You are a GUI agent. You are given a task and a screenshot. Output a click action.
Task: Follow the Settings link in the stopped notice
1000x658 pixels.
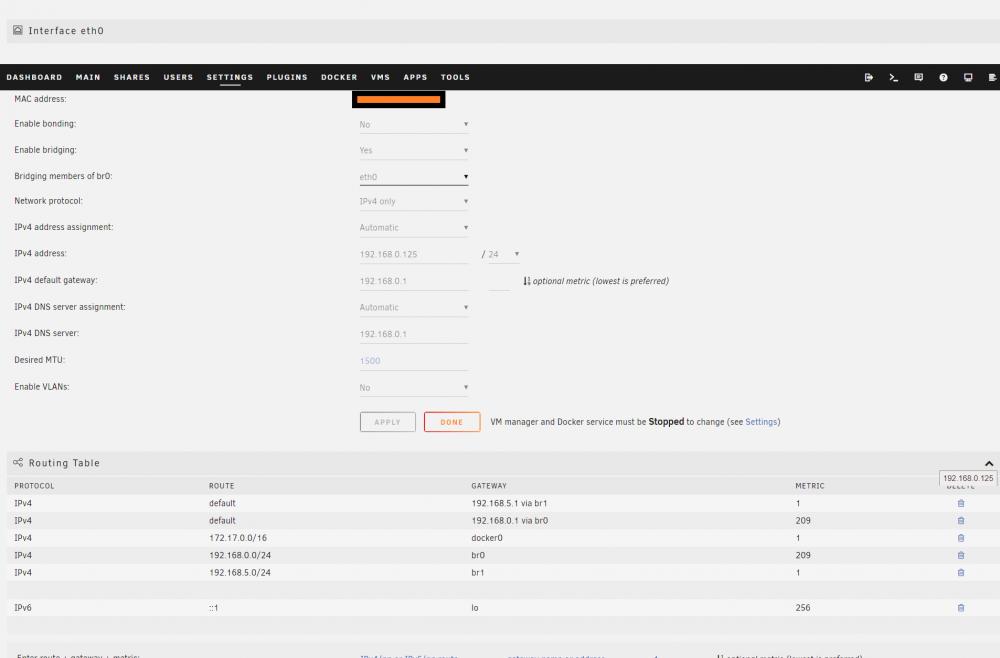point(761,422)
